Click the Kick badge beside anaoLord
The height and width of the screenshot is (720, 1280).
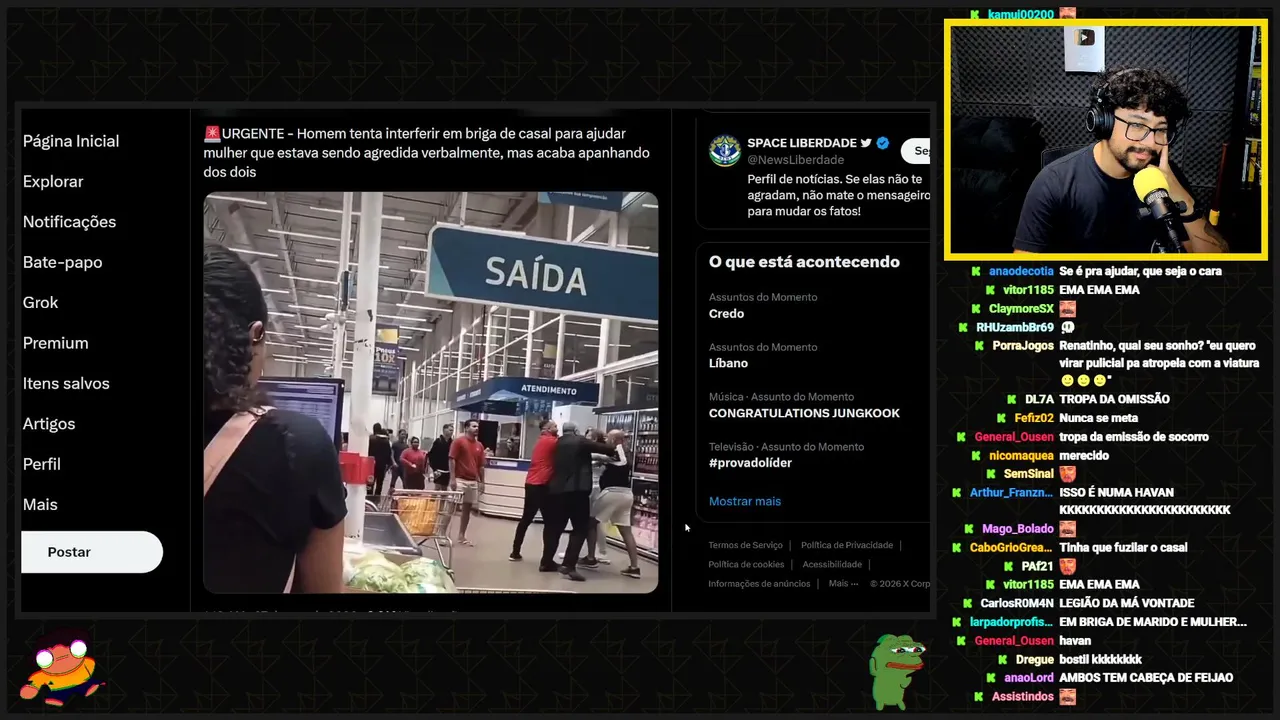[992, 678]
